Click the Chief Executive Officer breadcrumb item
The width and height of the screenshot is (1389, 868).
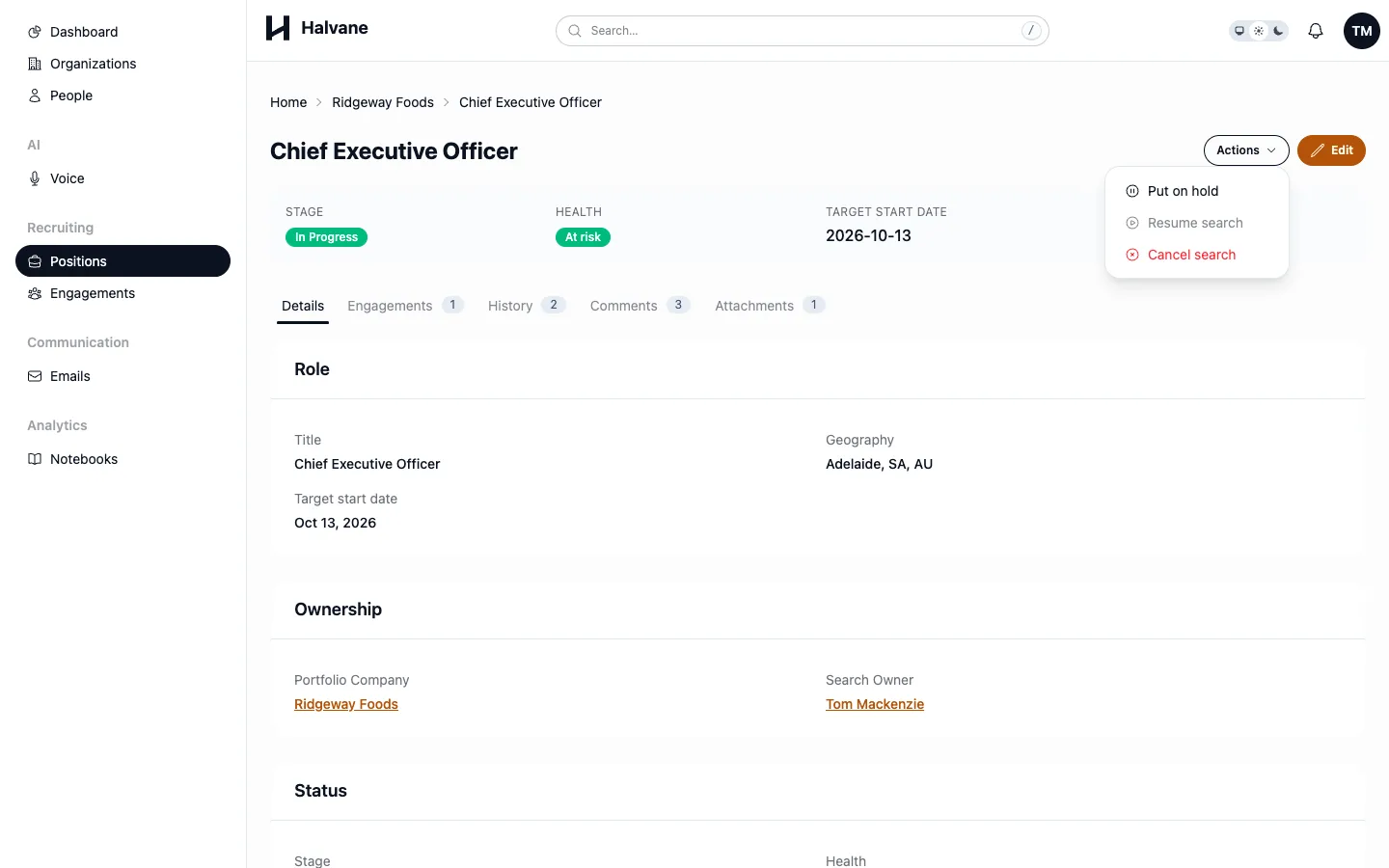[x=531, y=102]
